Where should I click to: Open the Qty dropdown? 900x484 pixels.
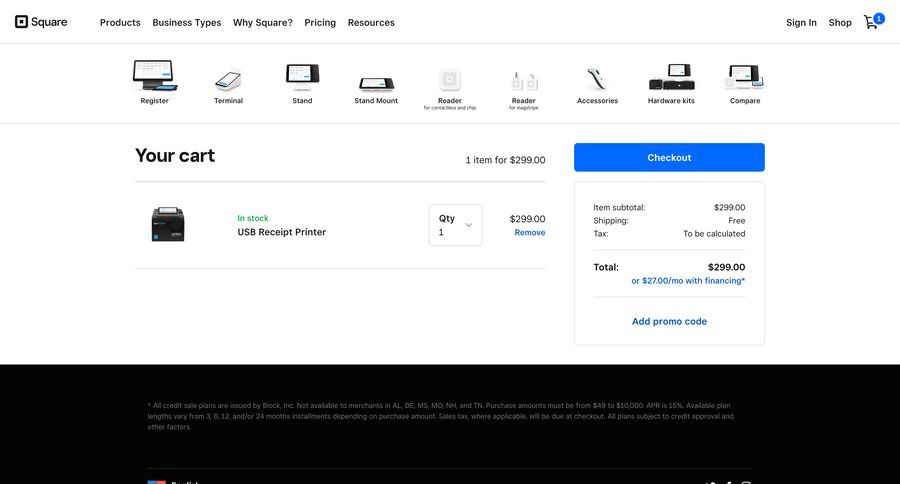456,225
